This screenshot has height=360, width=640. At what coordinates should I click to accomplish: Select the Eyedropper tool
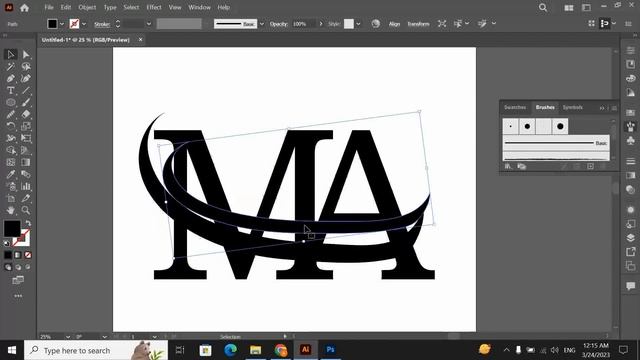(x=11, y=174)
